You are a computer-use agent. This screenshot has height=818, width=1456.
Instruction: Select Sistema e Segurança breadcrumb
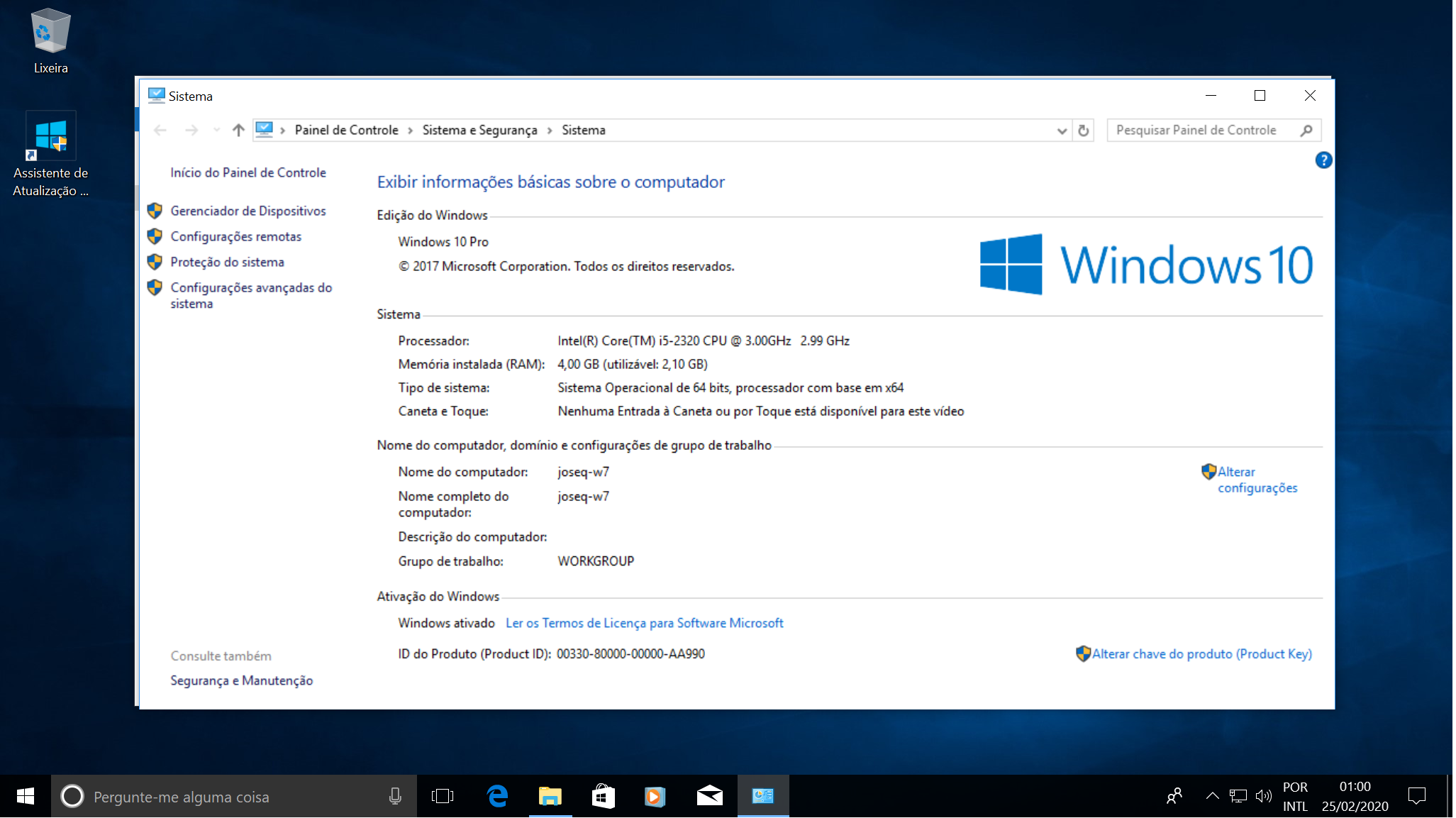(481, 131)
